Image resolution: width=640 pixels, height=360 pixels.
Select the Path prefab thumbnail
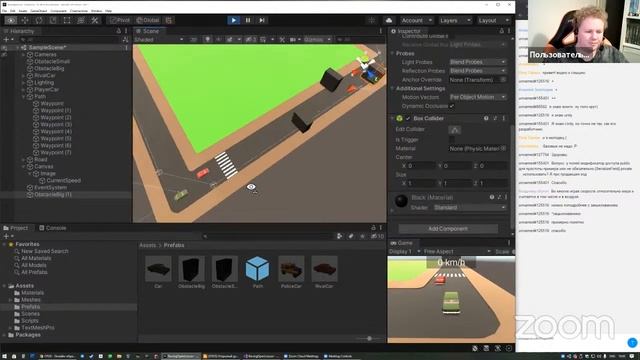[258, 269]
